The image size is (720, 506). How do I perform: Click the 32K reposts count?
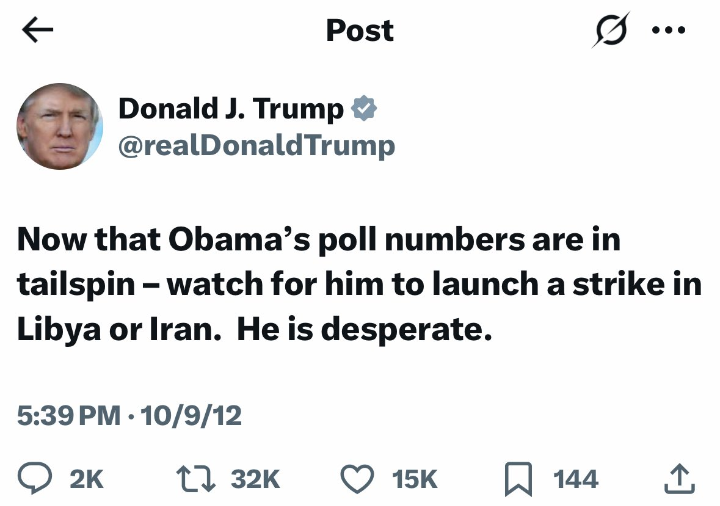coord(255,479)
